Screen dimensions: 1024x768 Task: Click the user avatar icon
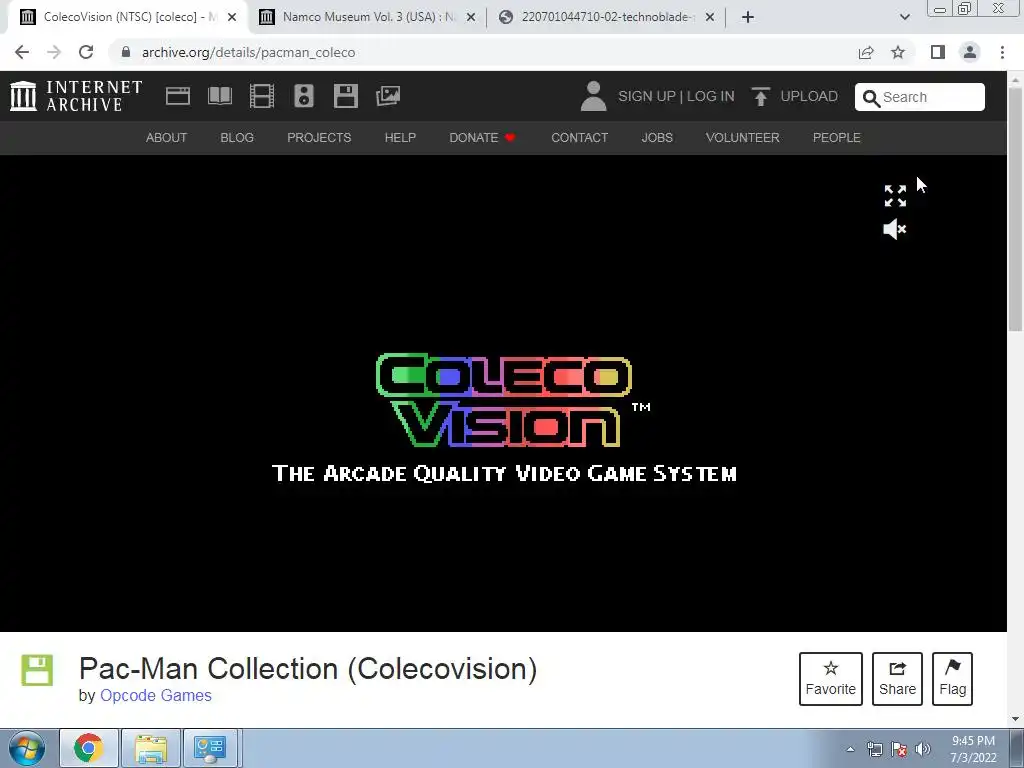(594, 96)
